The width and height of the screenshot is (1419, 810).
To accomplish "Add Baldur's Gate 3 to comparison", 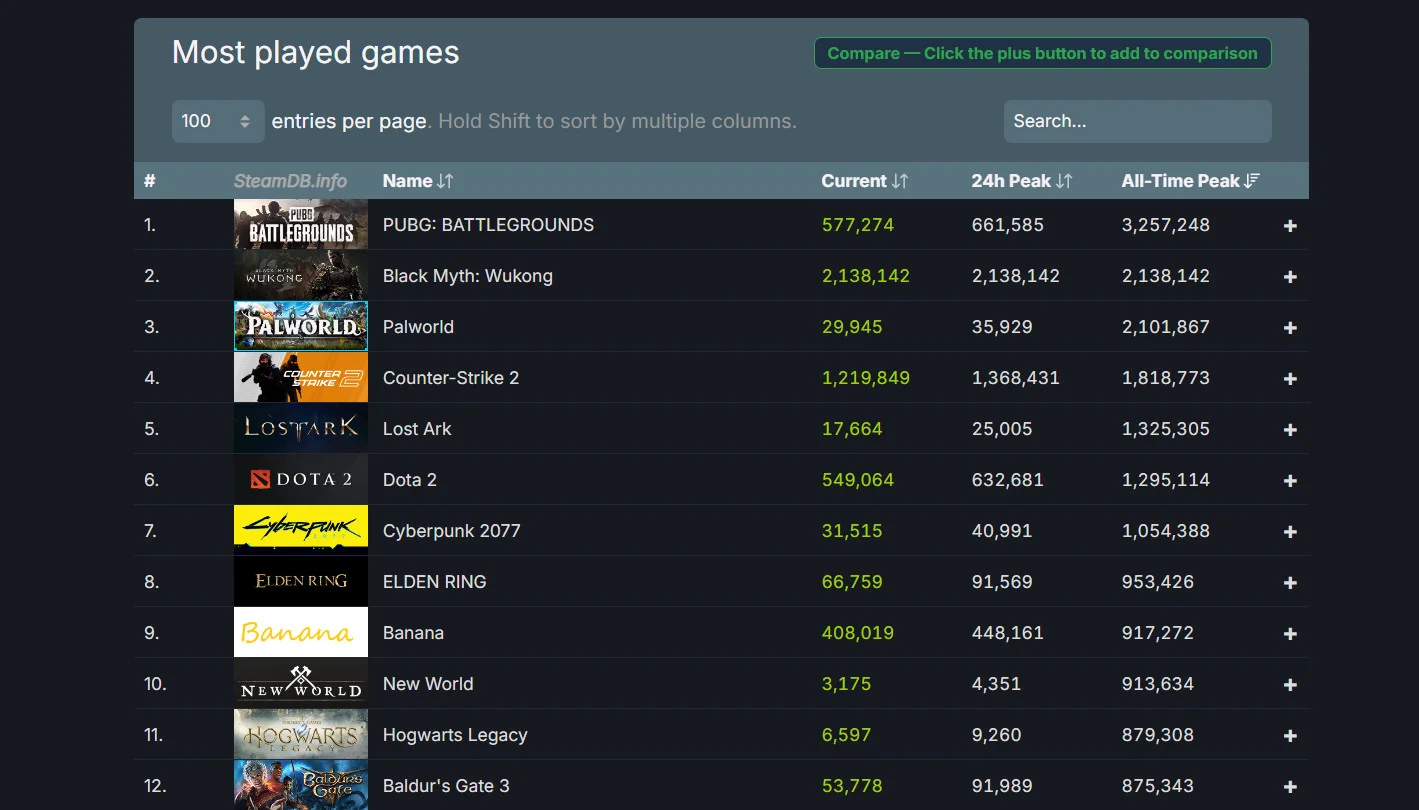I will click(x=1290, y=787).
